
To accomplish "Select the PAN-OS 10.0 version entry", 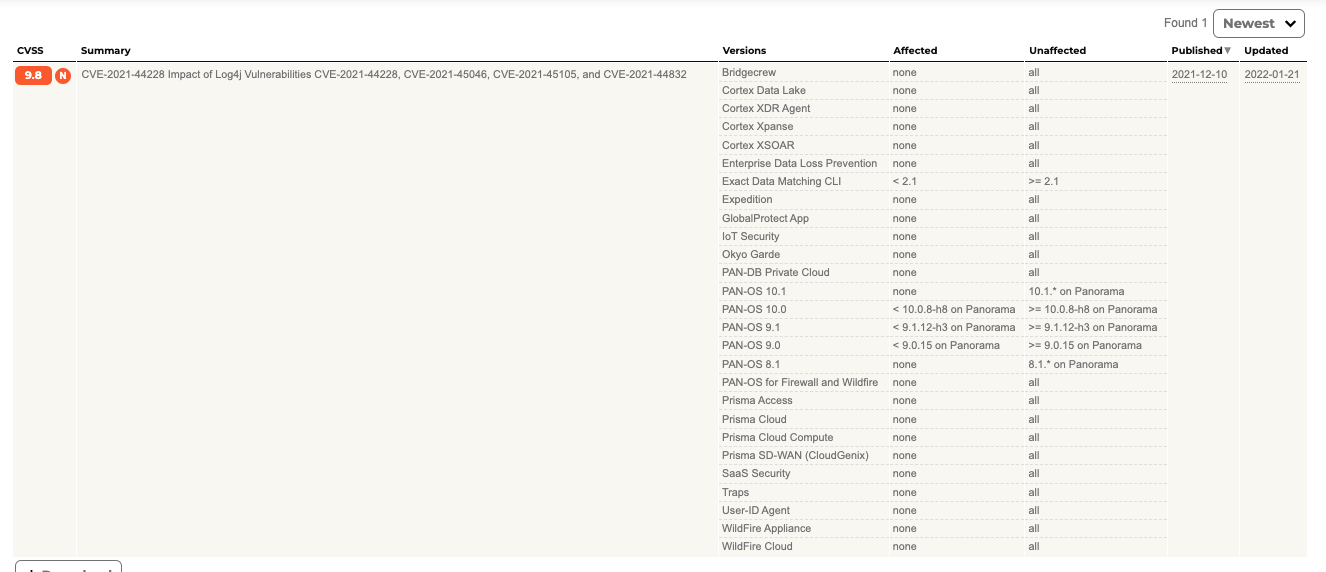I will click(754, 309).
